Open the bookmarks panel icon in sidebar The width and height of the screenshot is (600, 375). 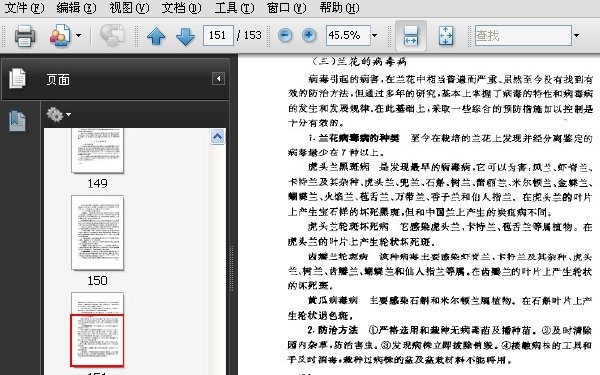[x=17, y=121]
